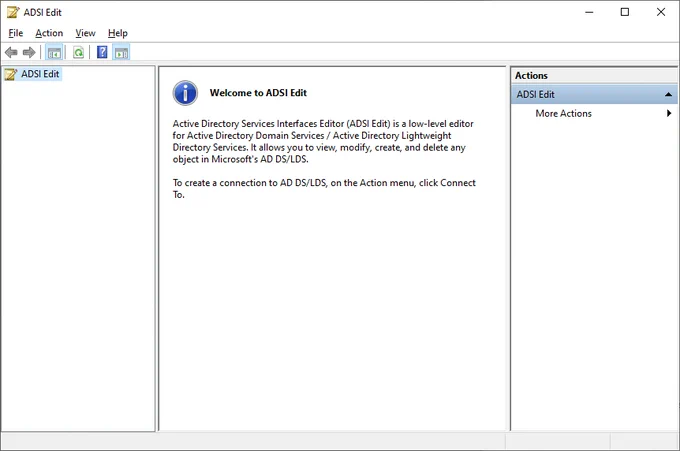The height and width of the screenshot is (451, 680).
Task: Open the View menu
Action: [x=85, y=33]
